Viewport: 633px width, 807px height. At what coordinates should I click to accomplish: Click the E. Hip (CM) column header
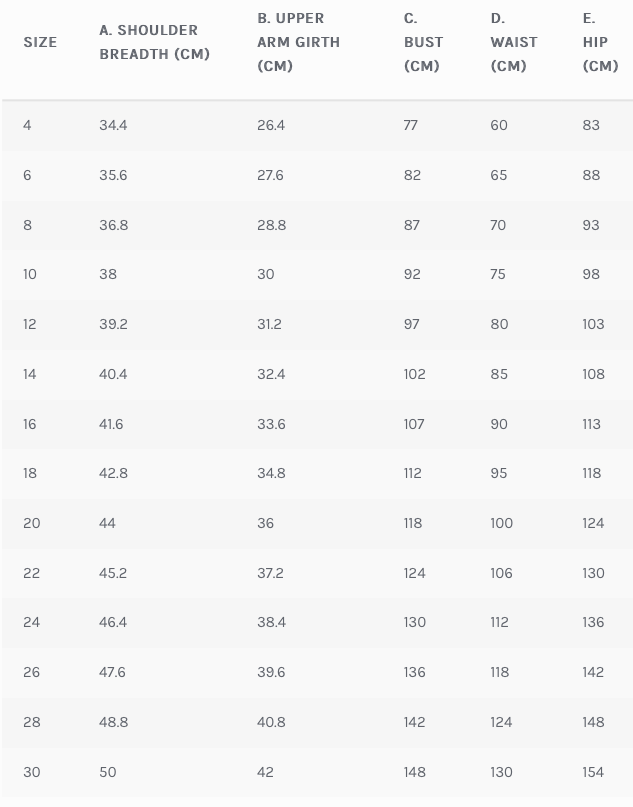tap(600, 42)
